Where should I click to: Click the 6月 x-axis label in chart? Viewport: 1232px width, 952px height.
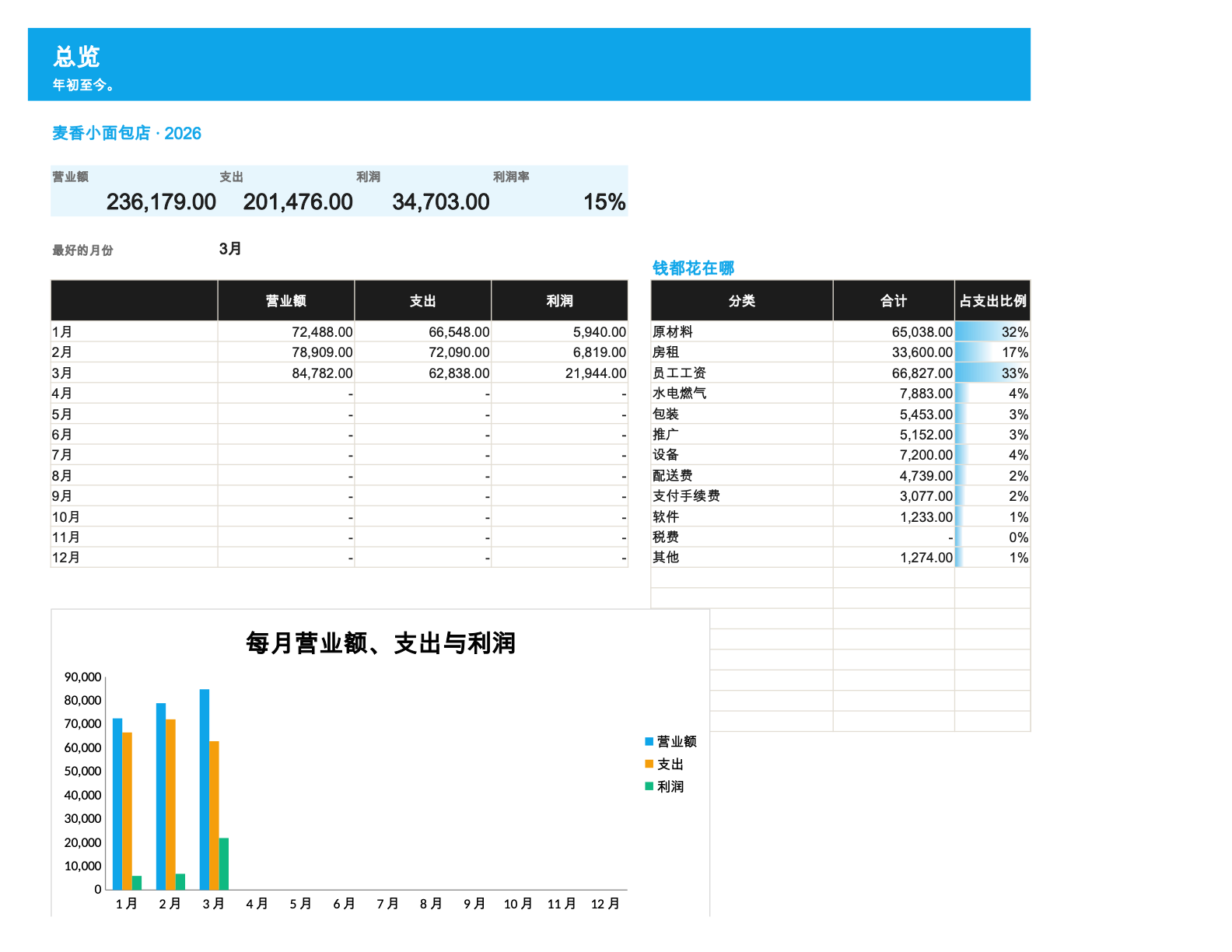pos(345,904)
